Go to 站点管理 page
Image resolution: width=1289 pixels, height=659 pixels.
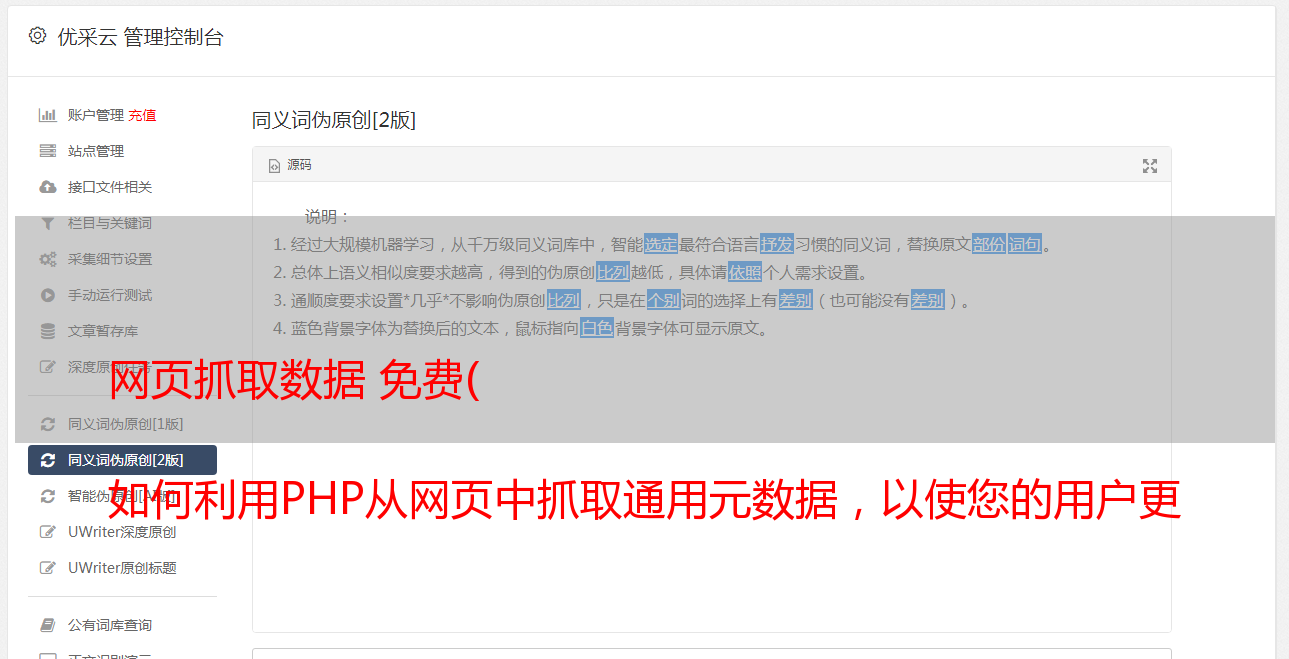click(x=96, y=151)
